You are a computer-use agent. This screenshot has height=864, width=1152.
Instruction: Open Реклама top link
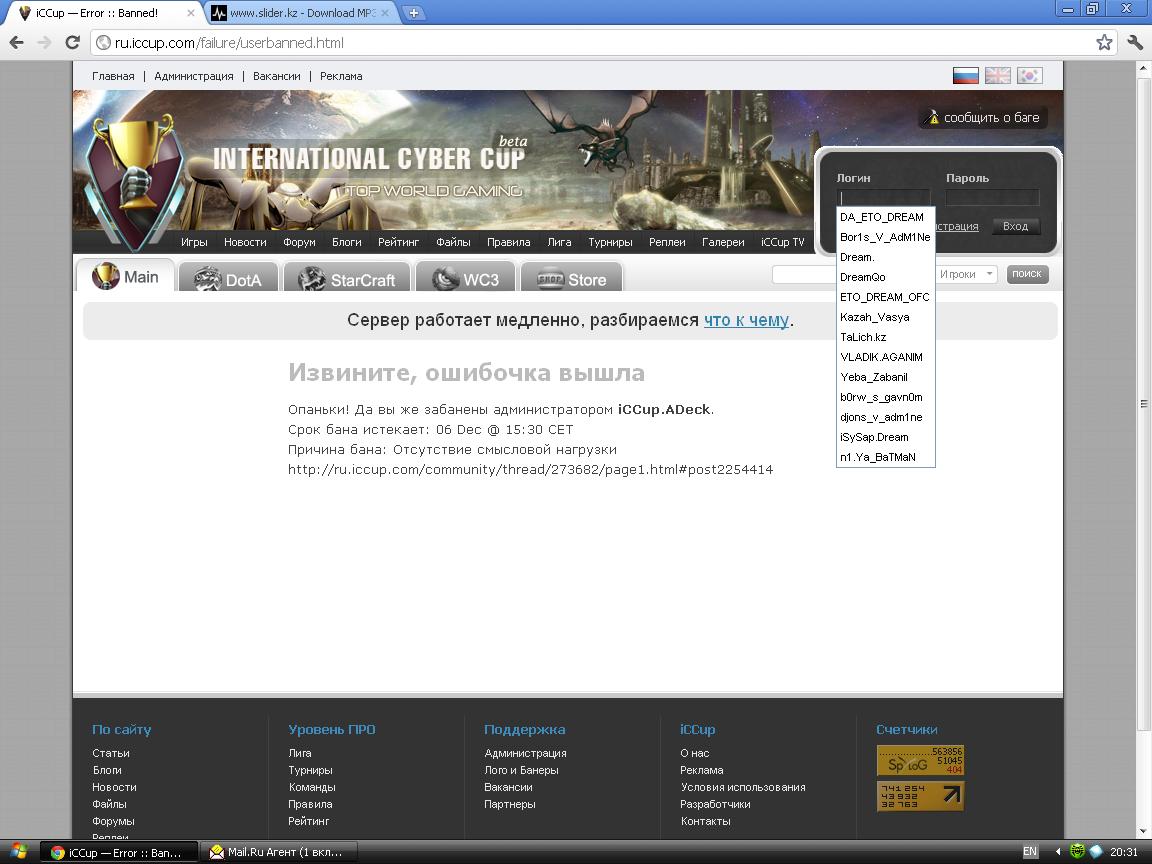[341, 76]
